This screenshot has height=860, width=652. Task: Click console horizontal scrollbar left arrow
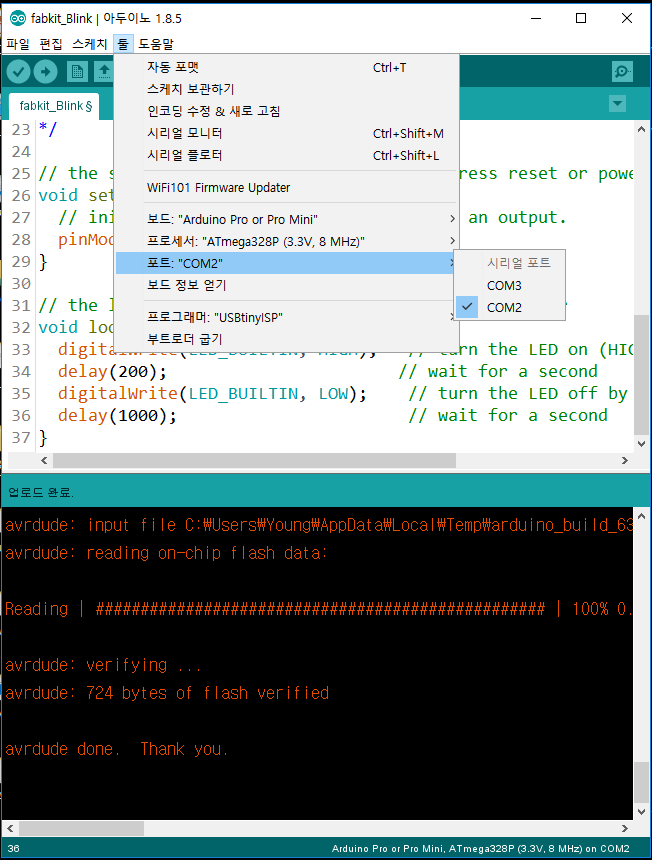click(10, 828)
